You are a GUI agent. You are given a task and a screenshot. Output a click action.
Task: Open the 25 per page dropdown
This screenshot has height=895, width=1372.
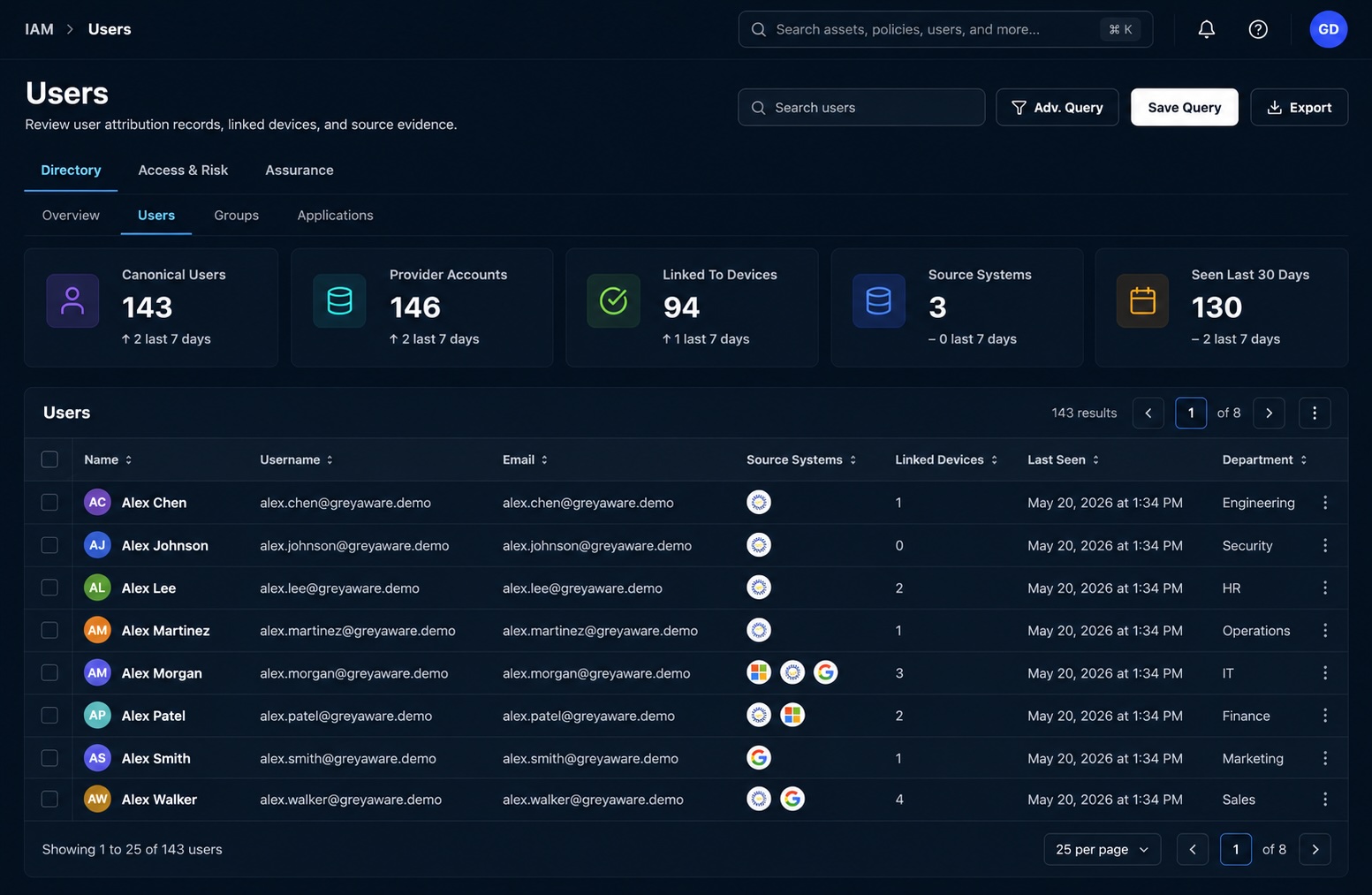tap(1102, 849)
